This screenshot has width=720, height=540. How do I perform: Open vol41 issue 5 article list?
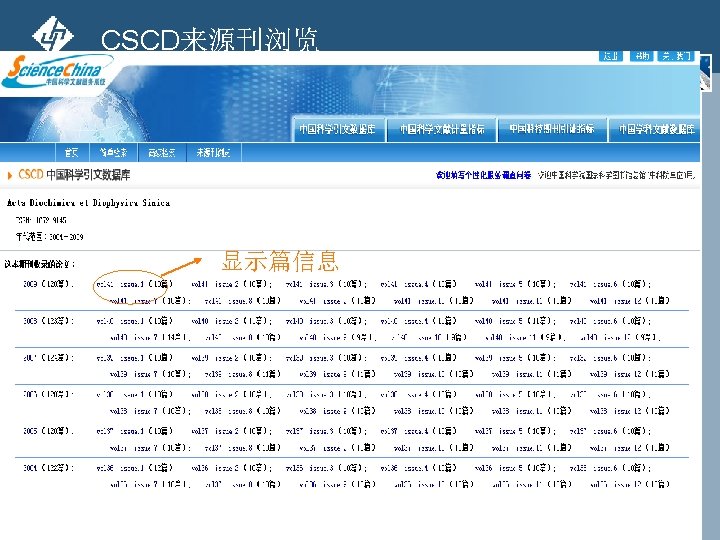tap(515, 284)
